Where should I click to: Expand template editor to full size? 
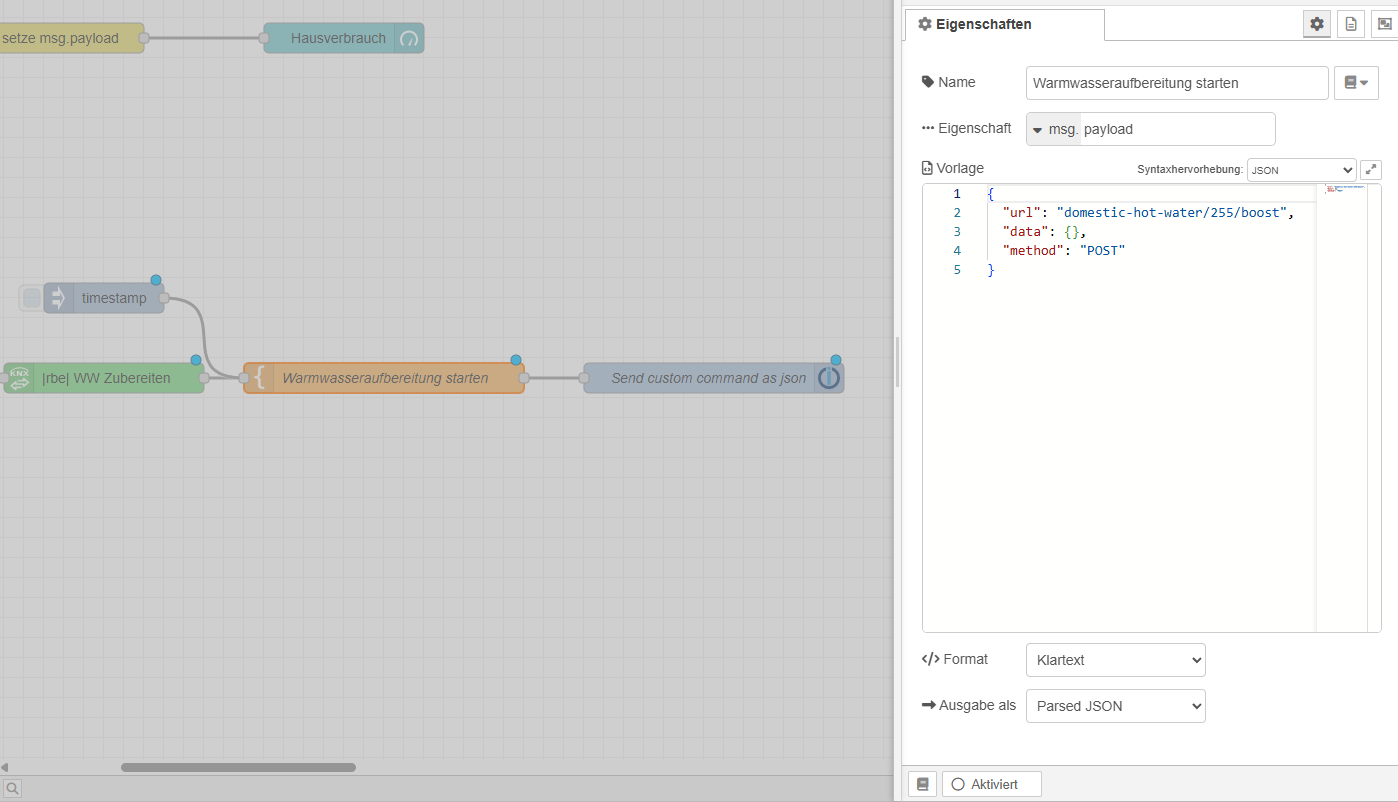[1370, 170]
